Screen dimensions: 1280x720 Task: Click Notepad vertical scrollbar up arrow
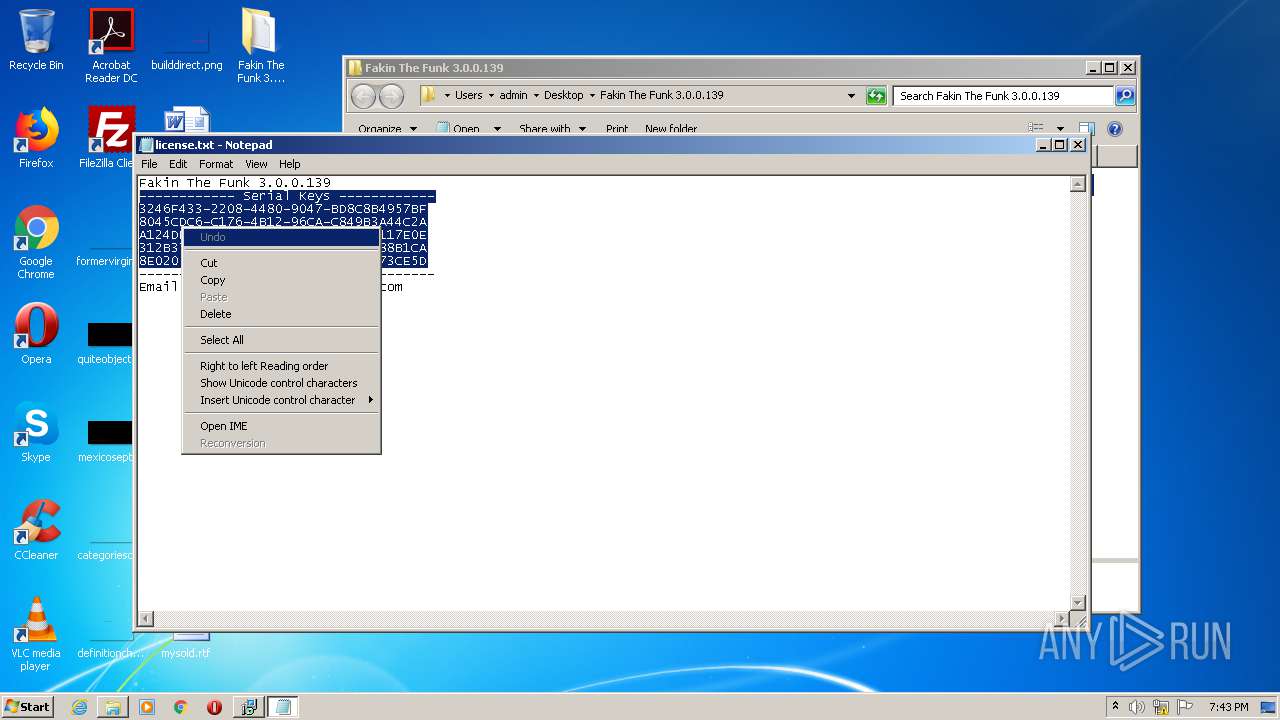click(1077, 184)
